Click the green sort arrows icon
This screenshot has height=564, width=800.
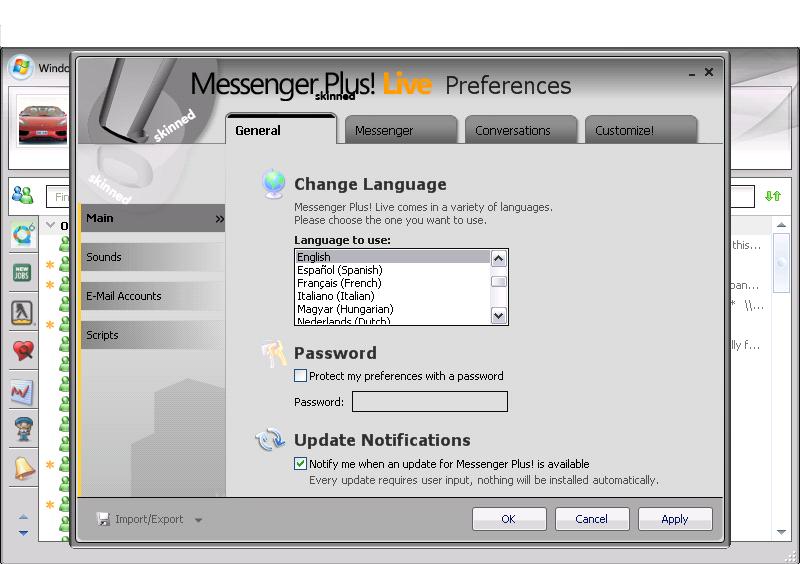pos(773,196)
